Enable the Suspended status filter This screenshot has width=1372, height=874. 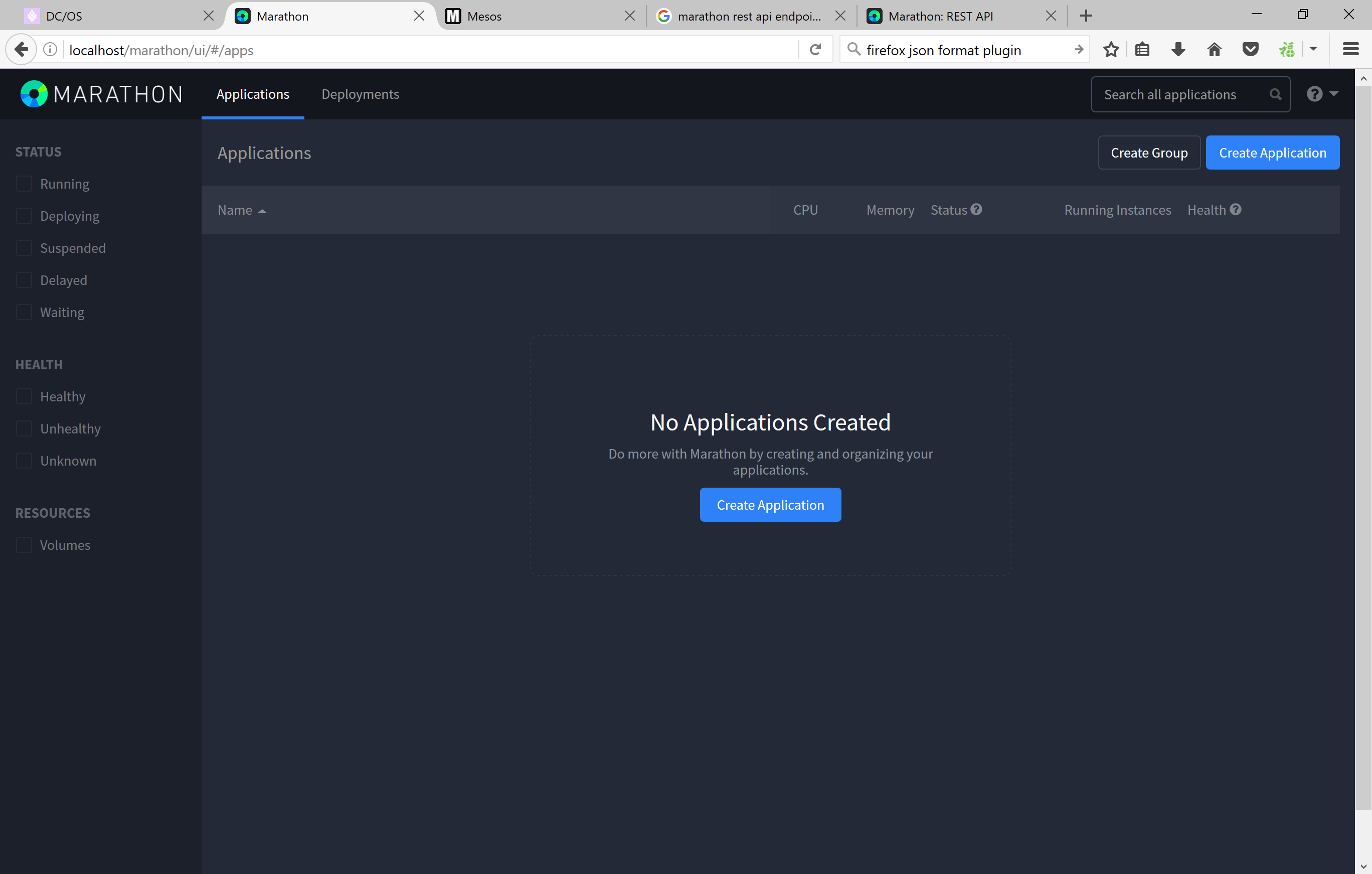coord(24,248)
